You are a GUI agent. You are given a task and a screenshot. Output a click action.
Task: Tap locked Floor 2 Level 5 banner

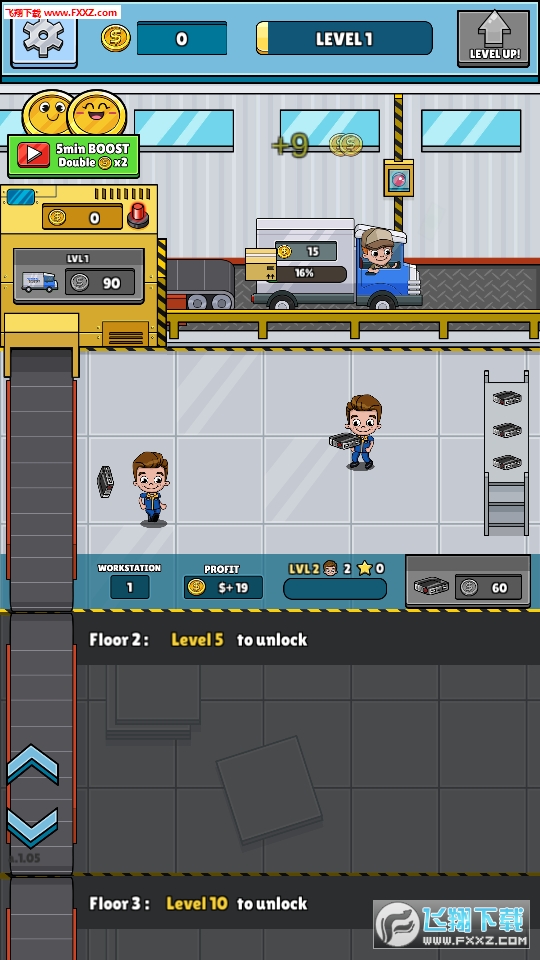coord(308,640)
